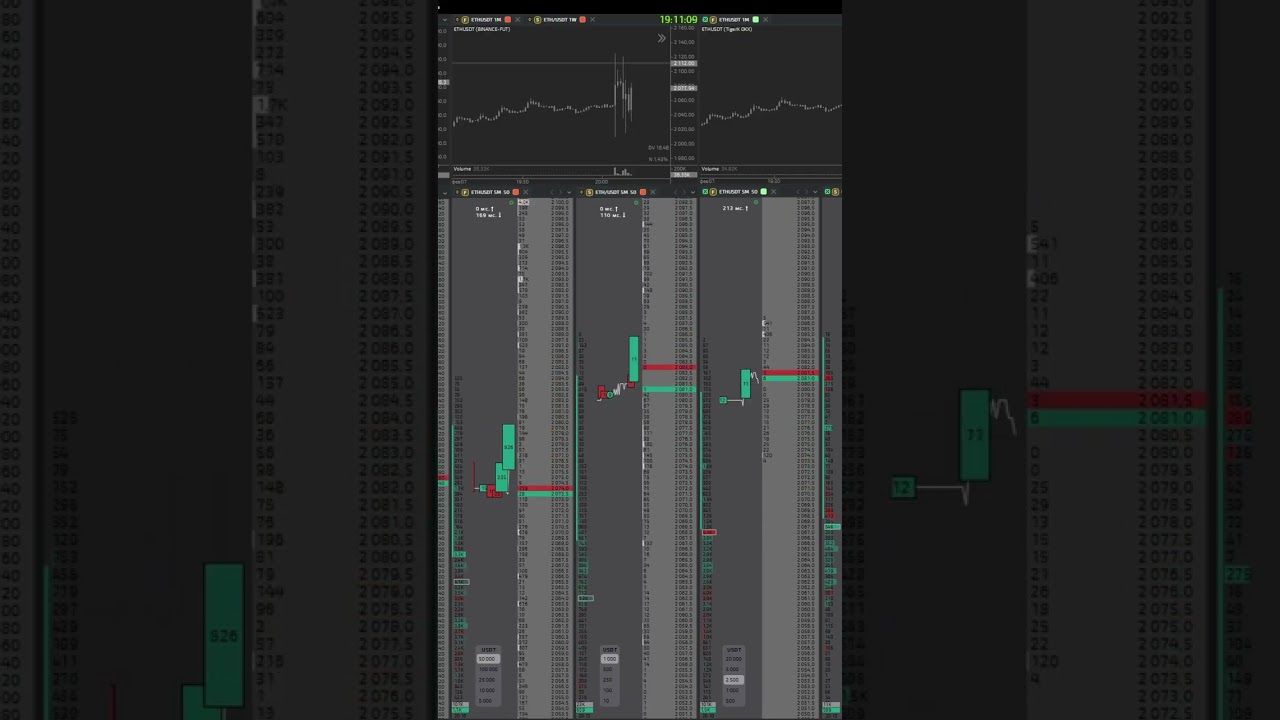This screenshot has width=1280, height=720.
Task: Select 10 USDT volume preset
Action: pos(610,700)
